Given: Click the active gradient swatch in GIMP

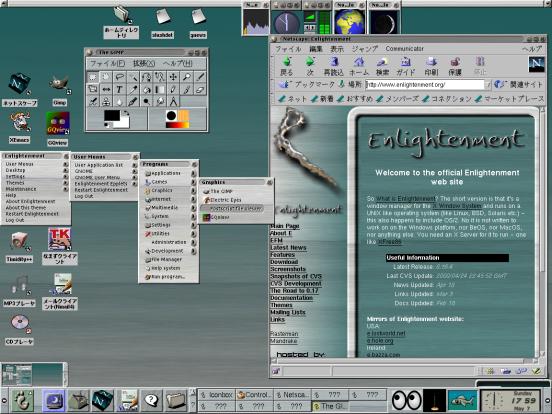Looking at the screenshot, I should [177, 125].
